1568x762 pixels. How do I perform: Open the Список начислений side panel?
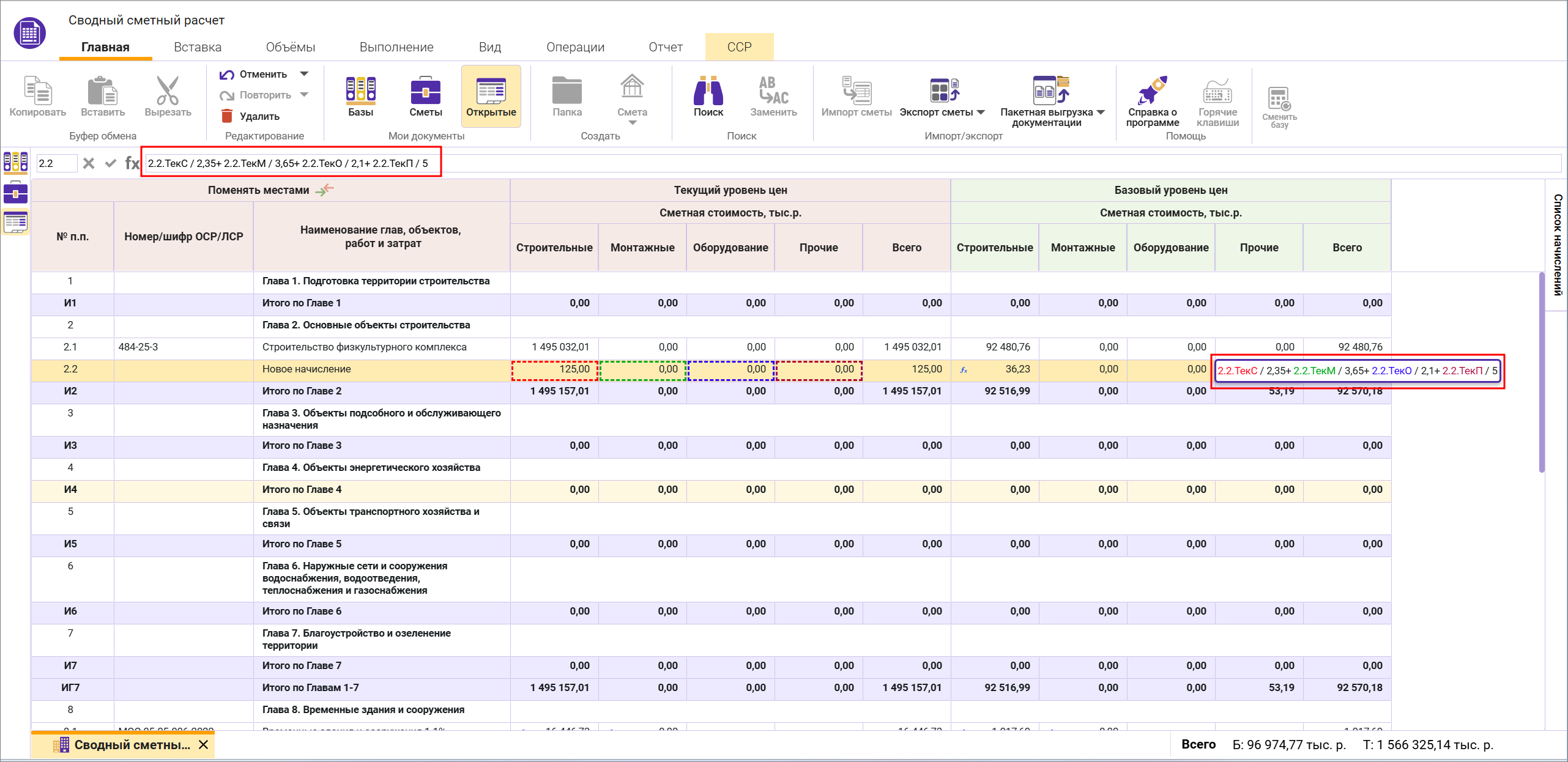pos(1557,245)
